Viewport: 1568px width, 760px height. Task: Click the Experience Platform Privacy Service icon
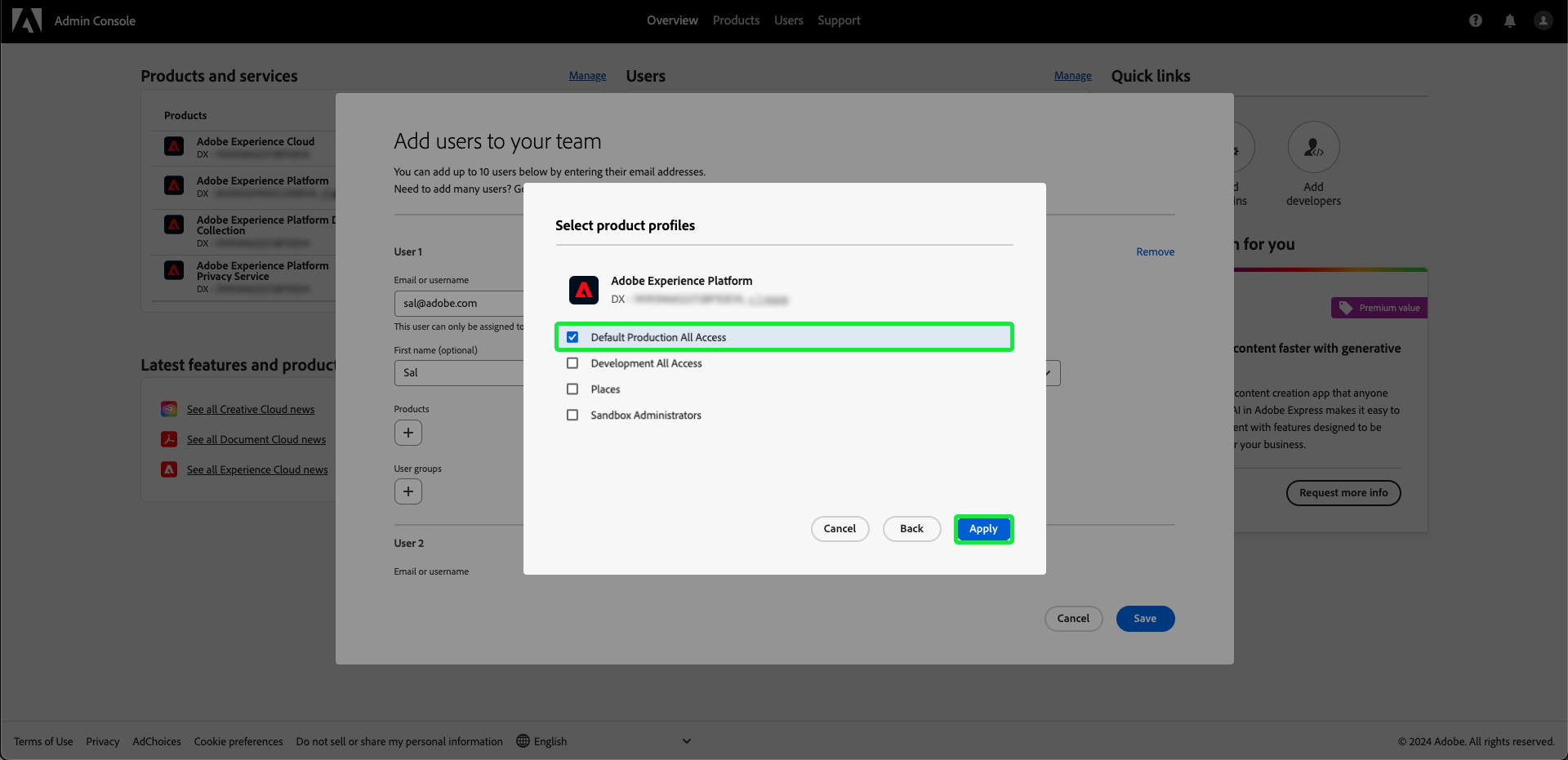(x=174, y=270)
